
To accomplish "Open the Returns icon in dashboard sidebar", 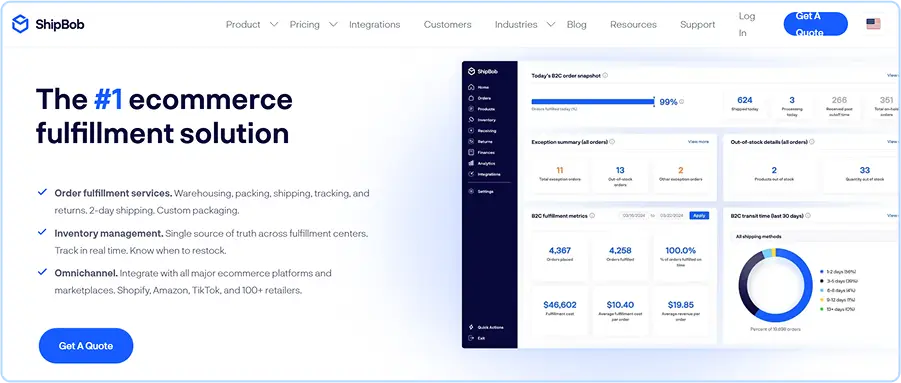I will [x=471, y=141].
